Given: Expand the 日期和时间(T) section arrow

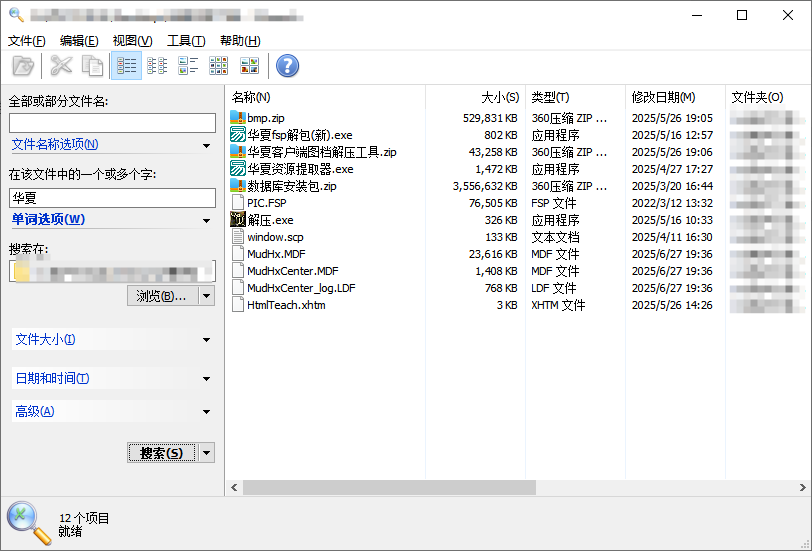Looking at the screenshot, I should 206,379.
